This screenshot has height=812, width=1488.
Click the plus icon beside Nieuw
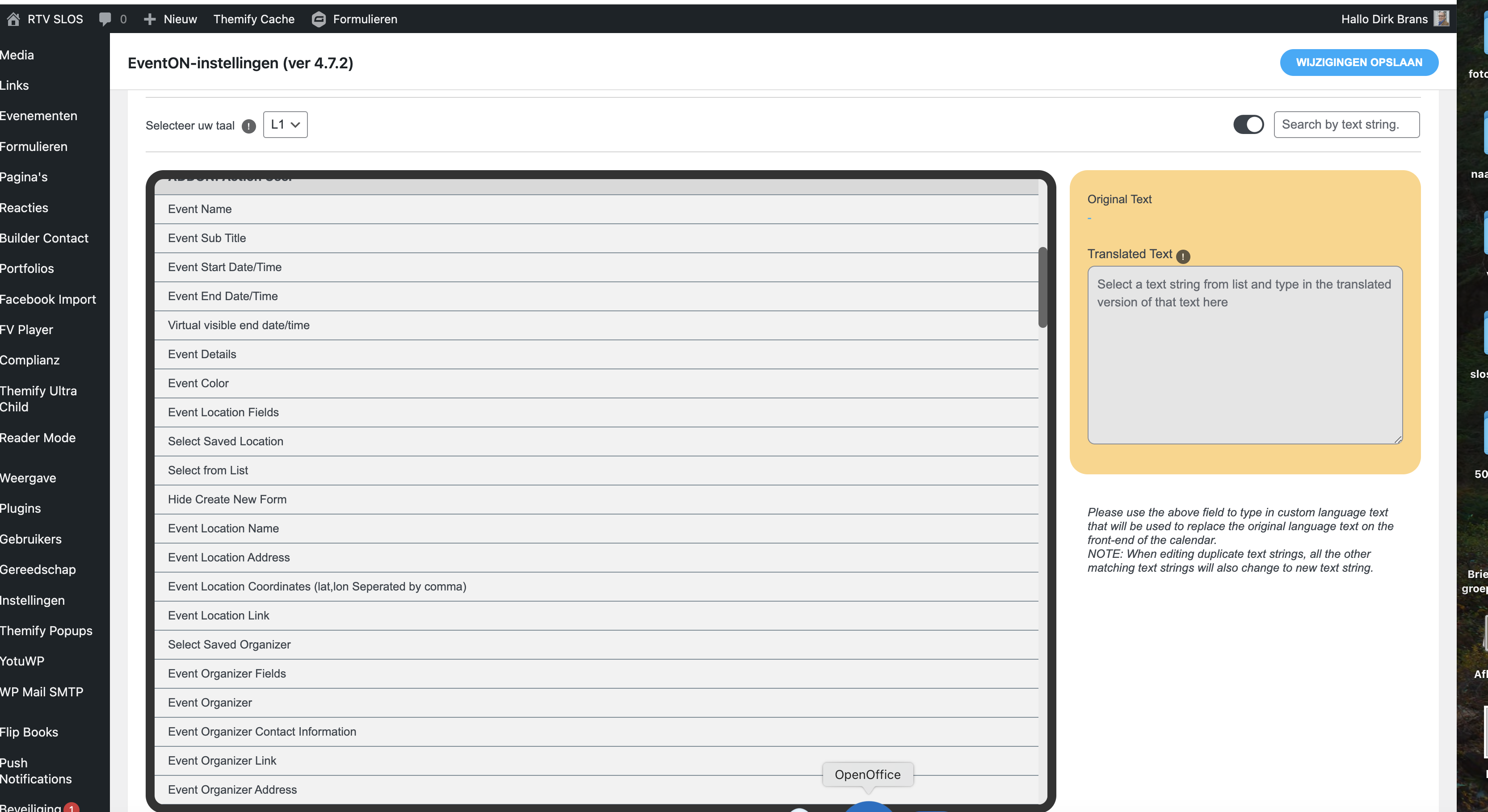150,19
